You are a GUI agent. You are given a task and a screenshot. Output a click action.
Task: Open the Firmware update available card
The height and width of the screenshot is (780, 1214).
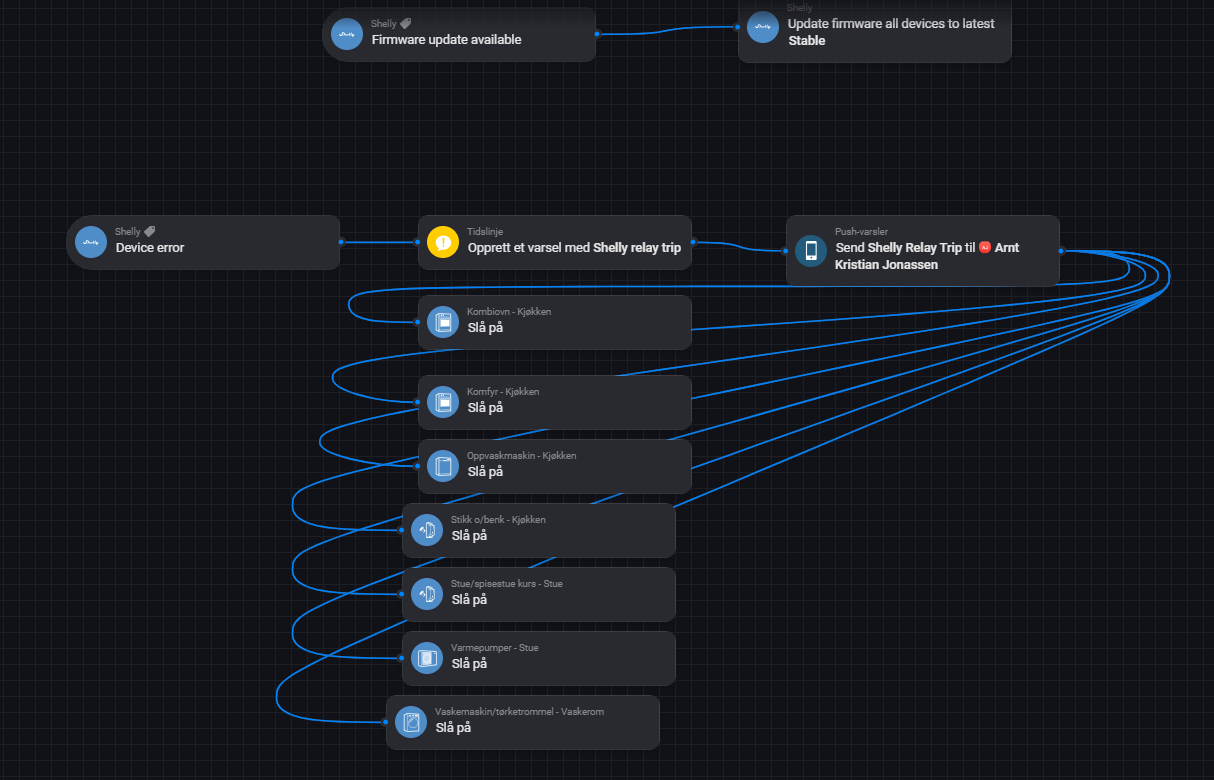click(459, 34)
